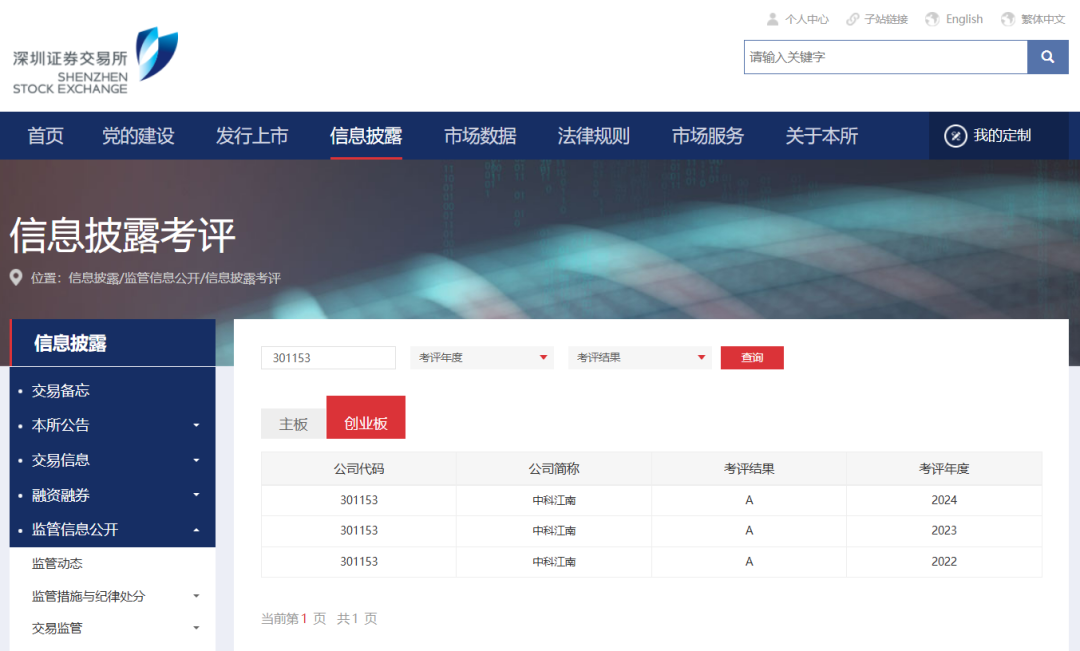Open 市场数据 navigation item
The height and width of the screenshot is (651, 1080).
tap(480, 136)
